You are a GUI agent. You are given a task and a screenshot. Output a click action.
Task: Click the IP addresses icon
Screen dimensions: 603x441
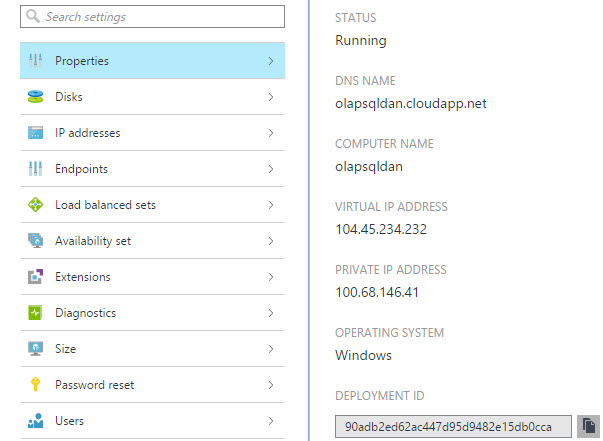click(x=36, y=133)
